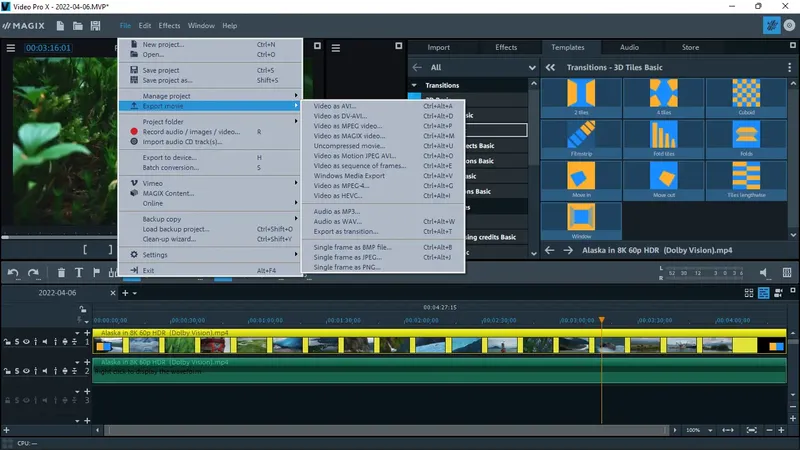
Task: Click the zoom-out minus at timeline bottom right
Action: pyautogui.click(x=769, y=430)
